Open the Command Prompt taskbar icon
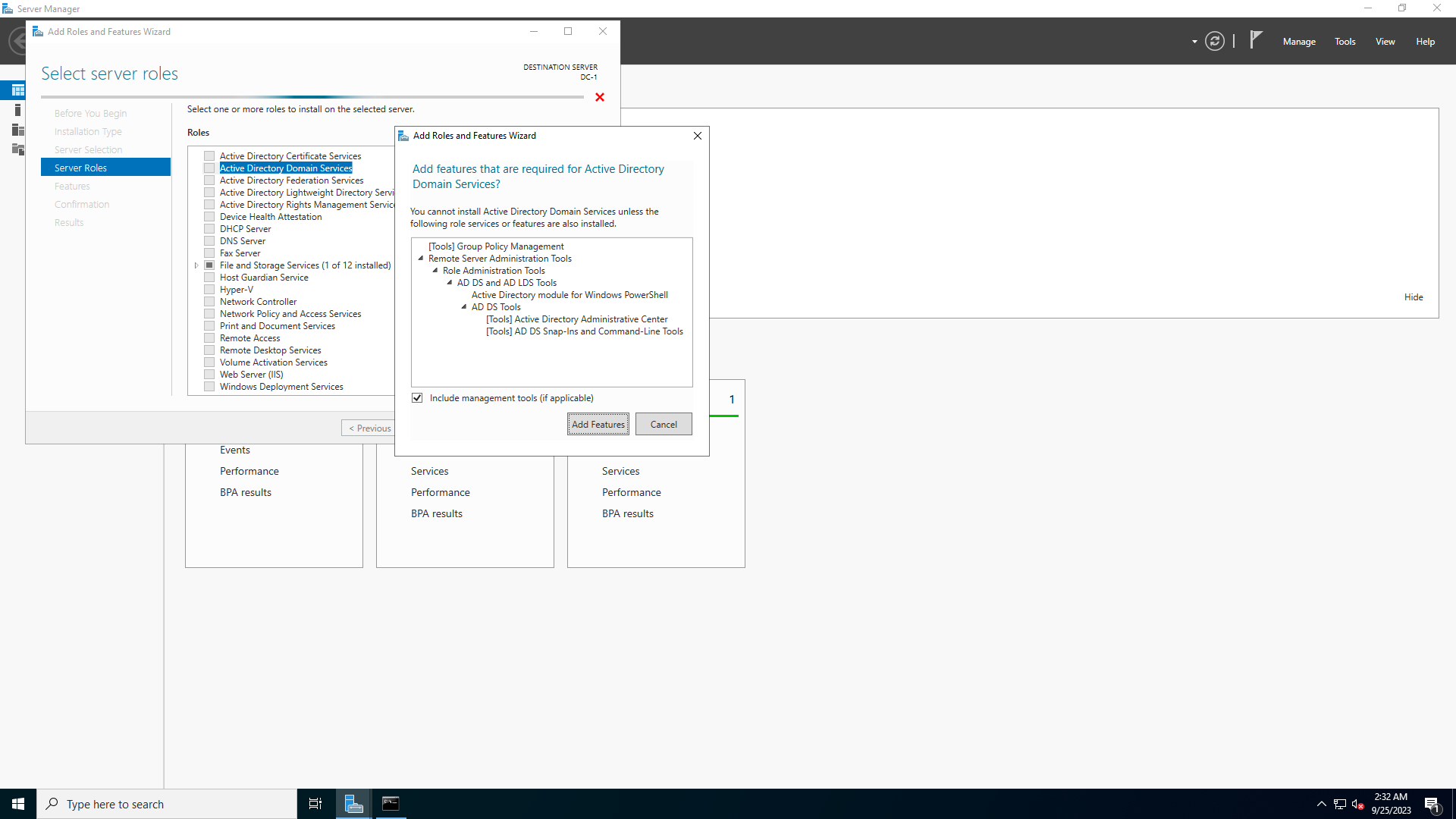The height and width of the screenshot is (819, 1456). coord(391,804)
